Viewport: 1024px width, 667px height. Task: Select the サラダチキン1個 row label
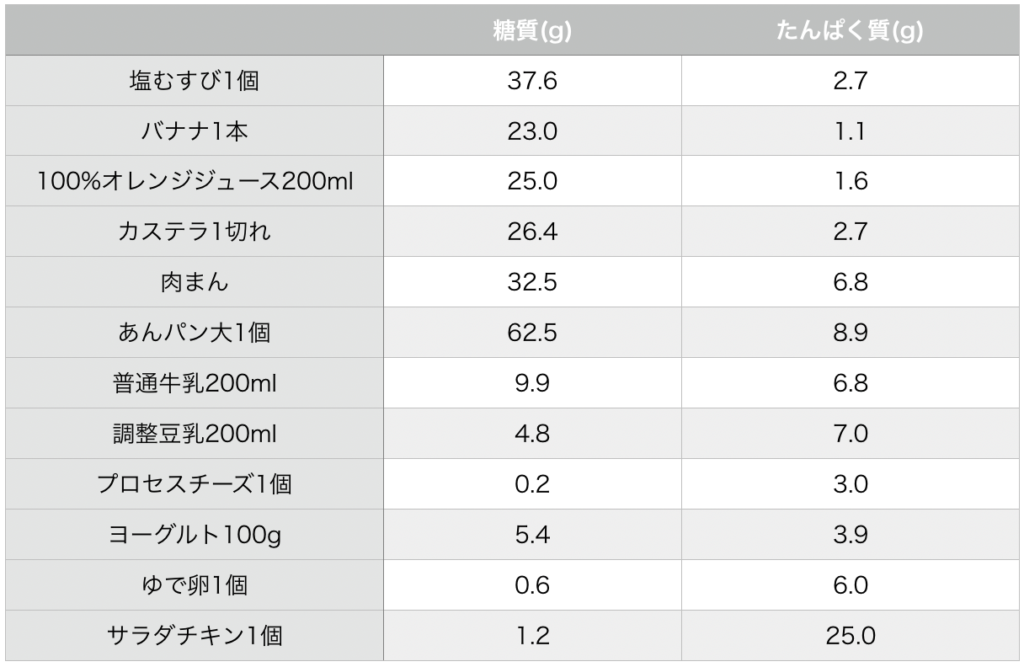click(x=195, y=635)
